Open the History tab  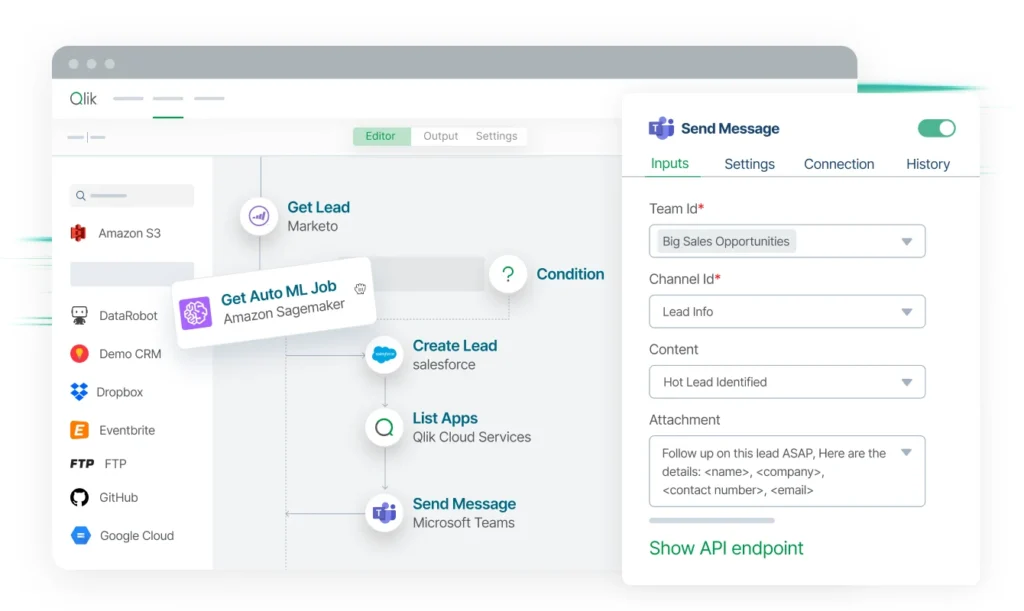click(x=927, y=164)
